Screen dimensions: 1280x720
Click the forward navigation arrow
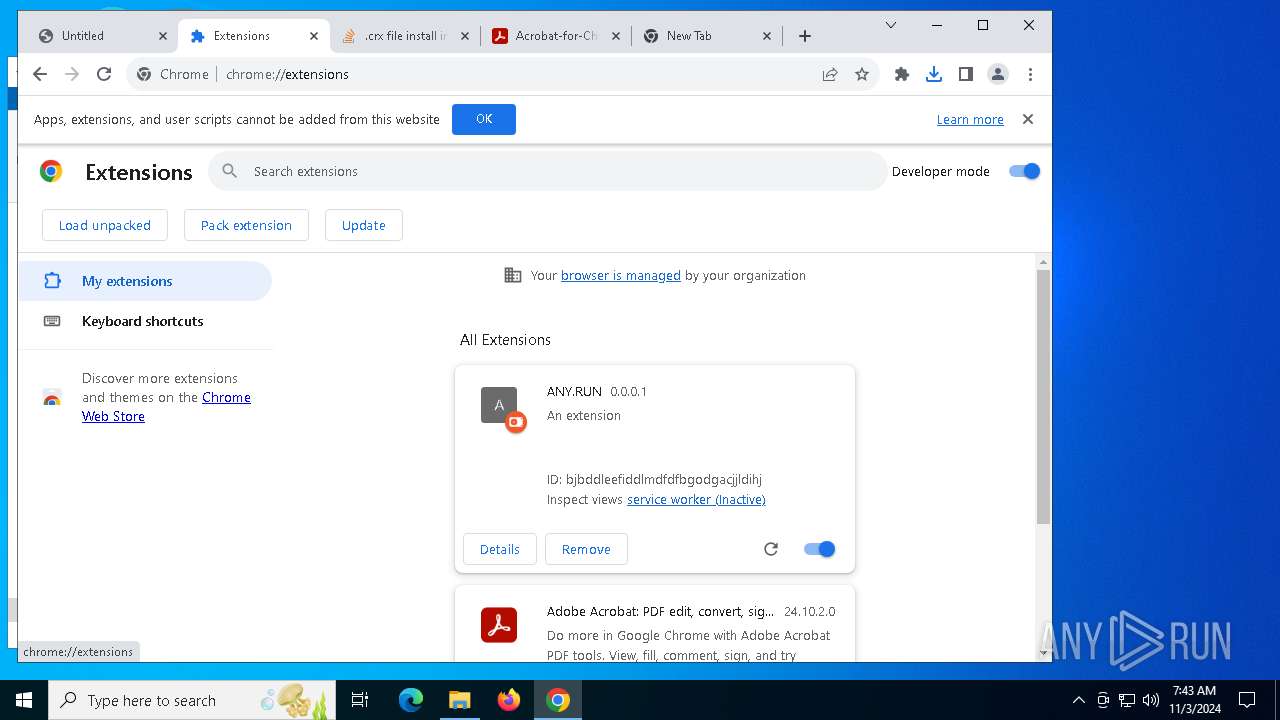72,74
